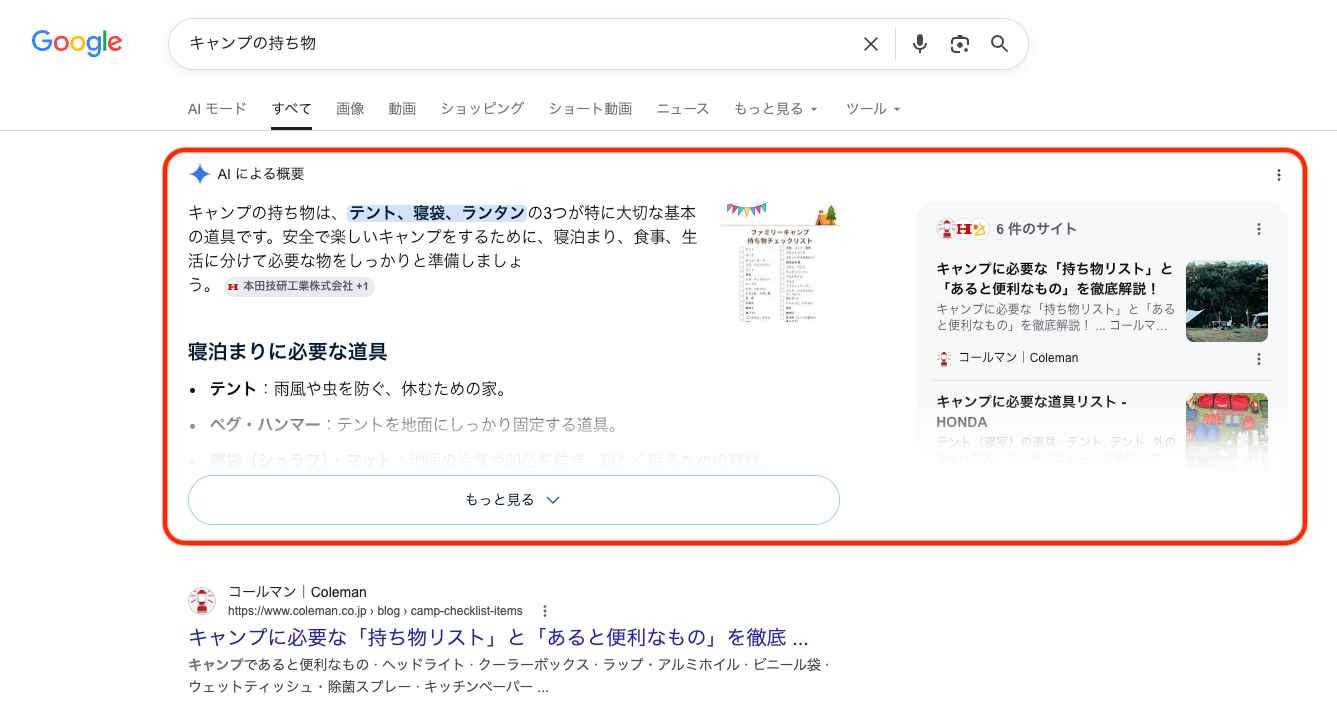The width and height of the screenshot is (1337, 712).
Task: Open the ツール dropdown
Action: (x=873, y=109)
